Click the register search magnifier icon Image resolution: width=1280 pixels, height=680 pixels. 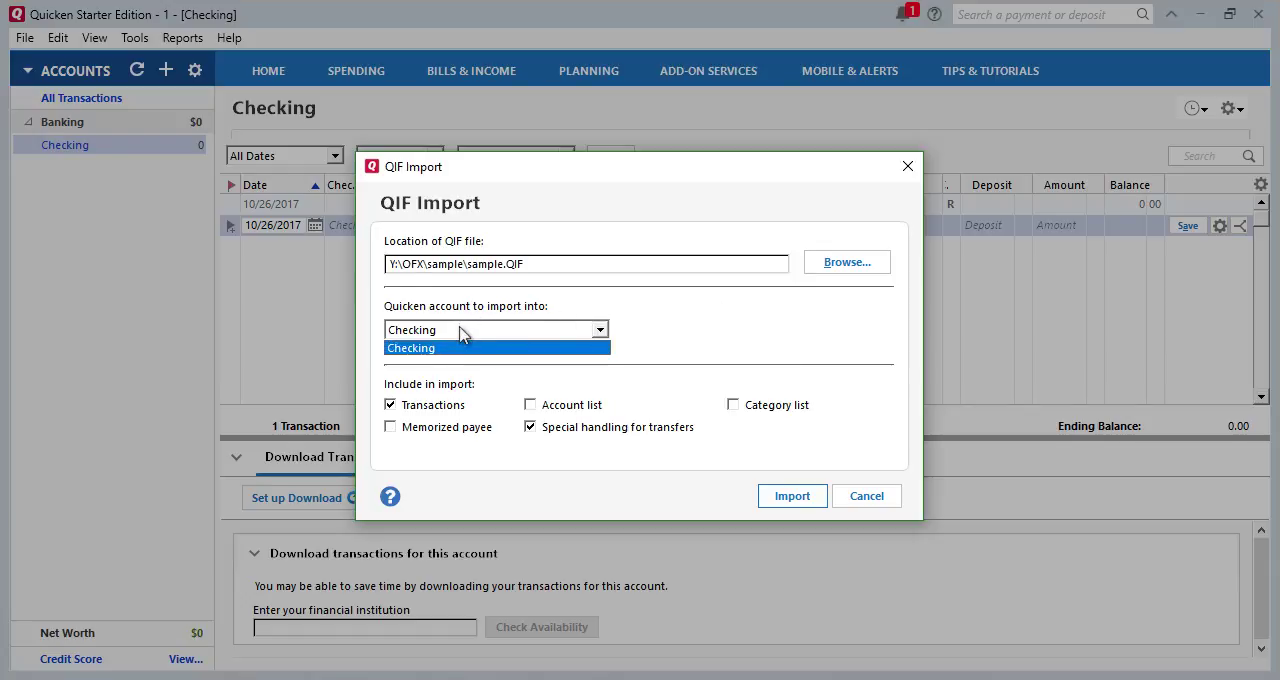click(x=1249, y=156)
